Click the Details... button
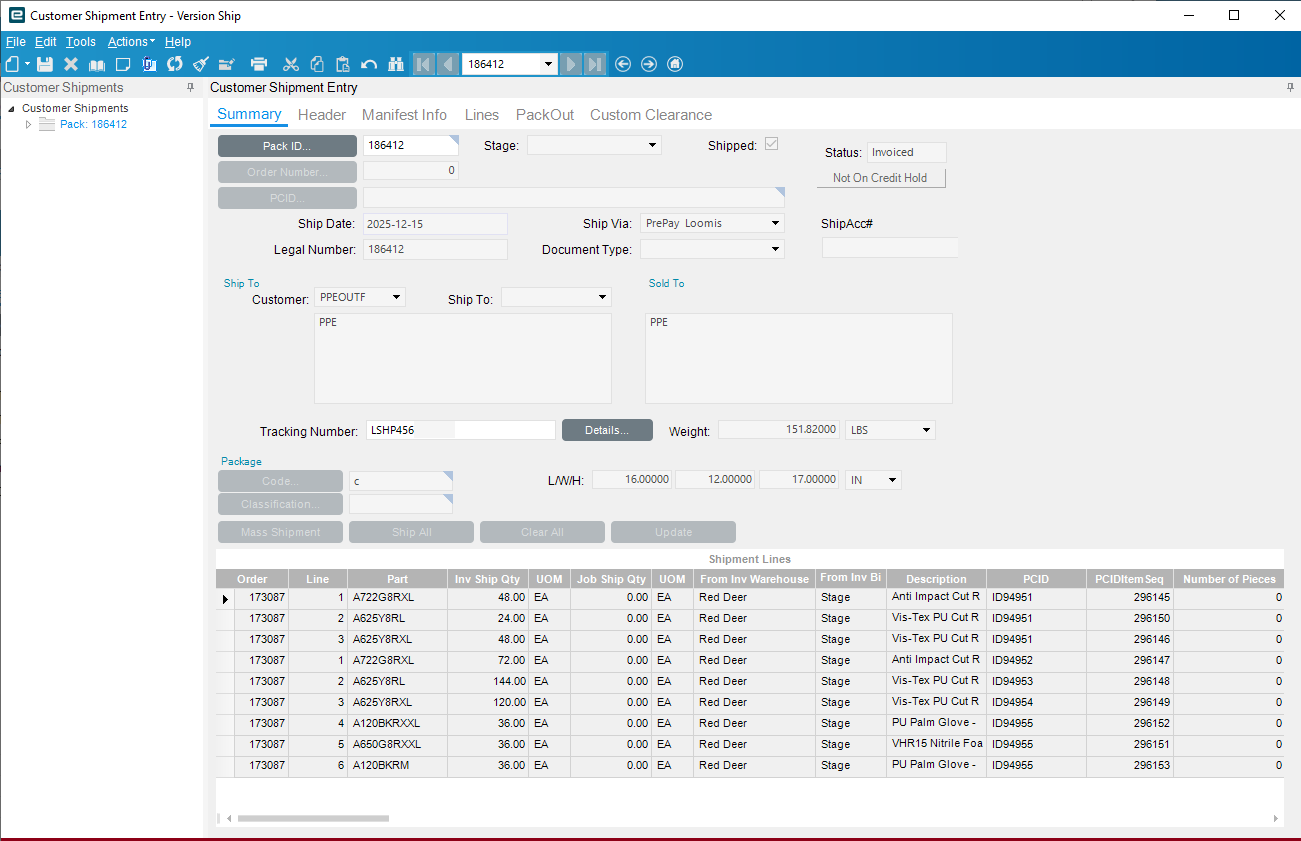 pyautogui.click(x=607, y=430)
